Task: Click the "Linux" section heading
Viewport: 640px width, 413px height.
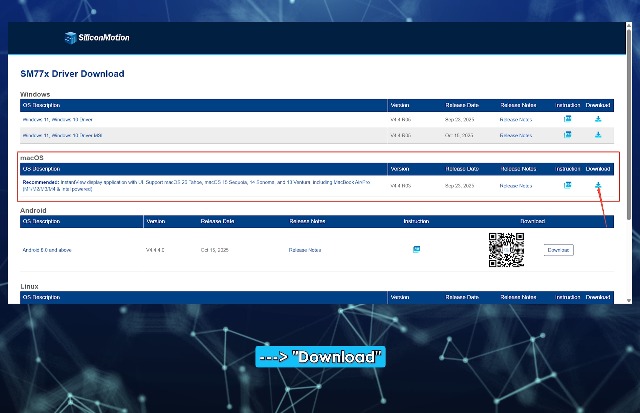Action: tap(29, 286)
